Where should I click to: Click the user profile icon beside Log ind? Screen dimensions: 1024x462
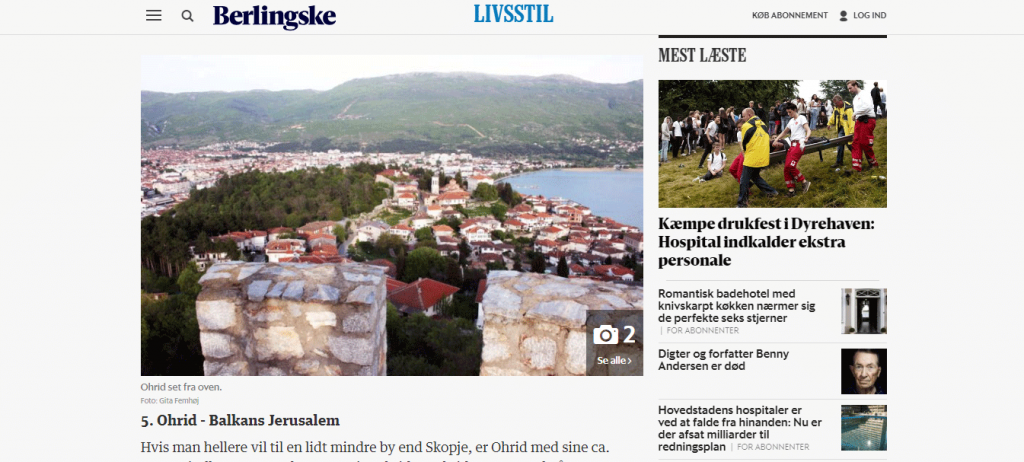(843, 16)
